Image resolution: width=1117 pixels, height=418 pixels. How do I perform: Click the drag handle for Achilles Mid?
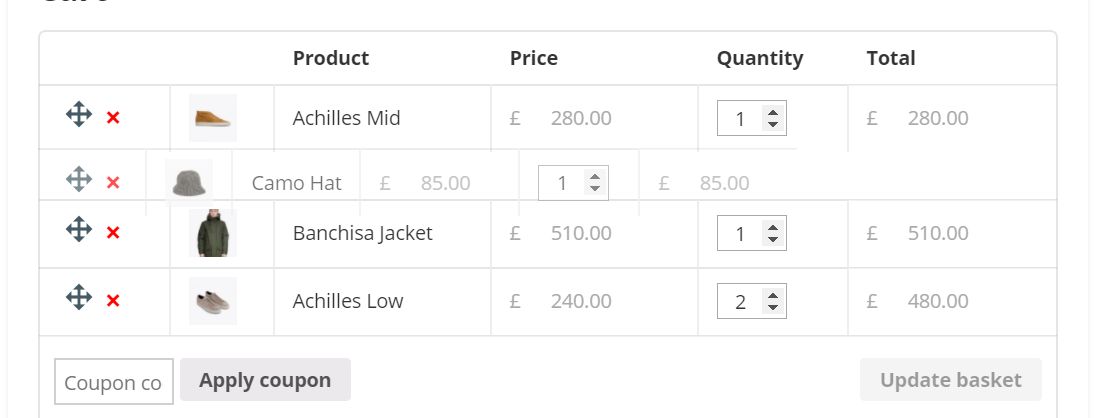pos(79,115)
